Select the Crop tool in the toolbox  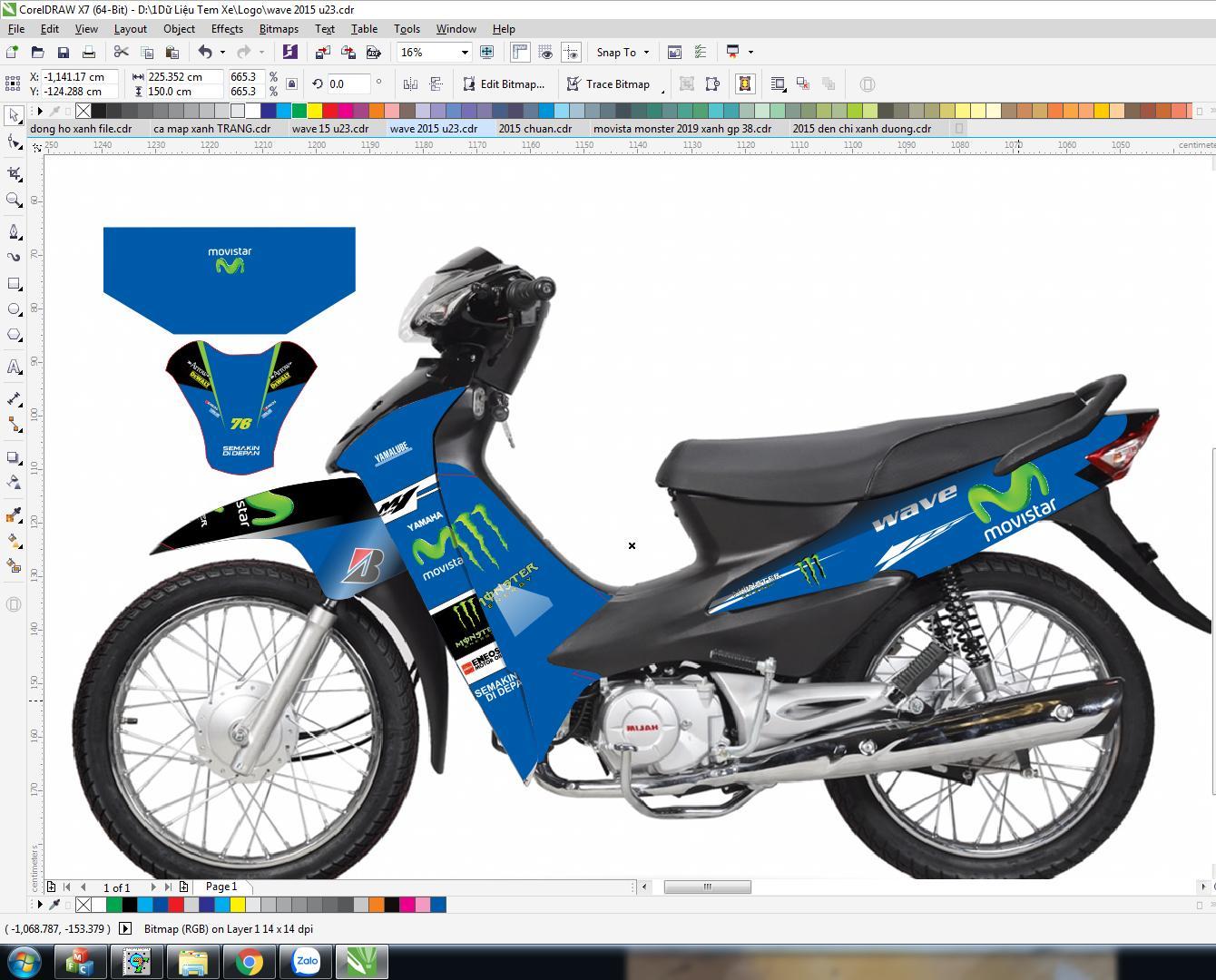tap(14, 173)
